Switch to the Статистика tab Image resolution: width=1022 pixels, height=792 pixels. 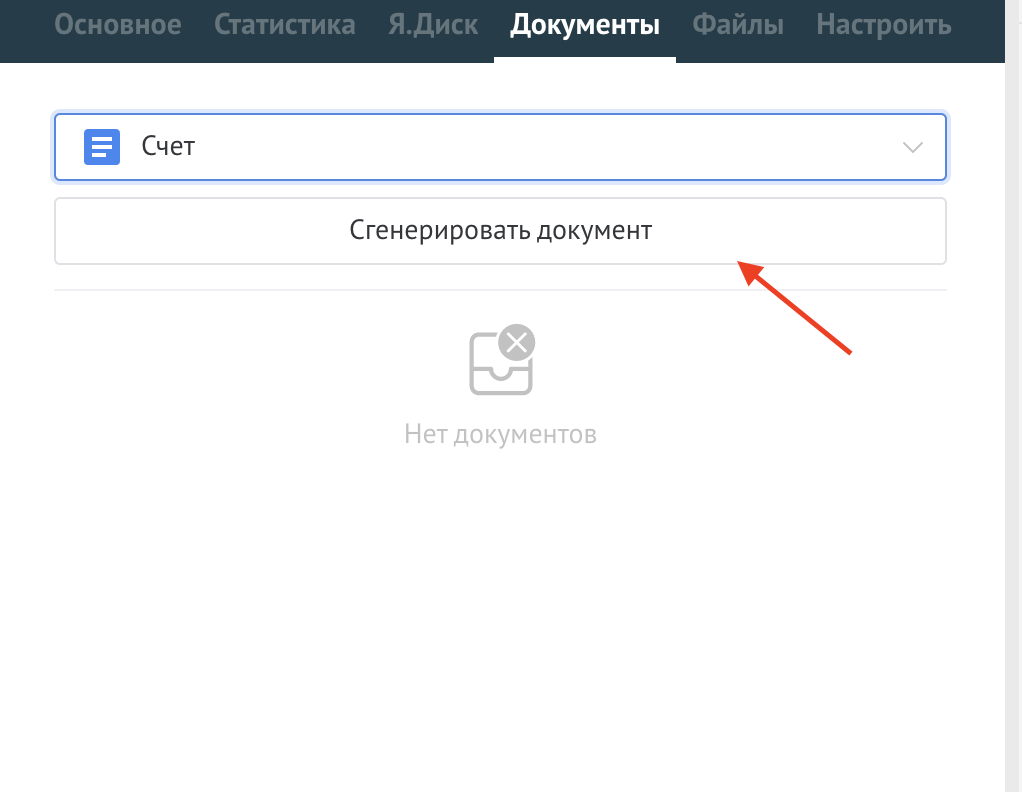pyautogui.click(x=284, y=25)
